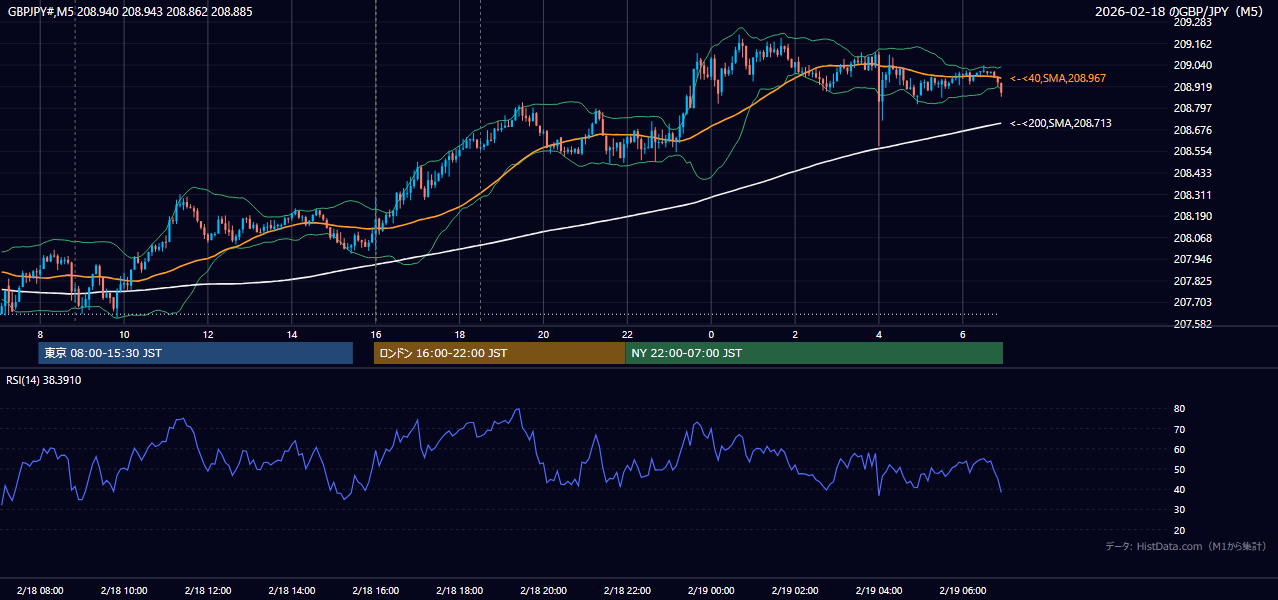
Task: Click hour label 0 under price chart
Action: coord(712,333)
